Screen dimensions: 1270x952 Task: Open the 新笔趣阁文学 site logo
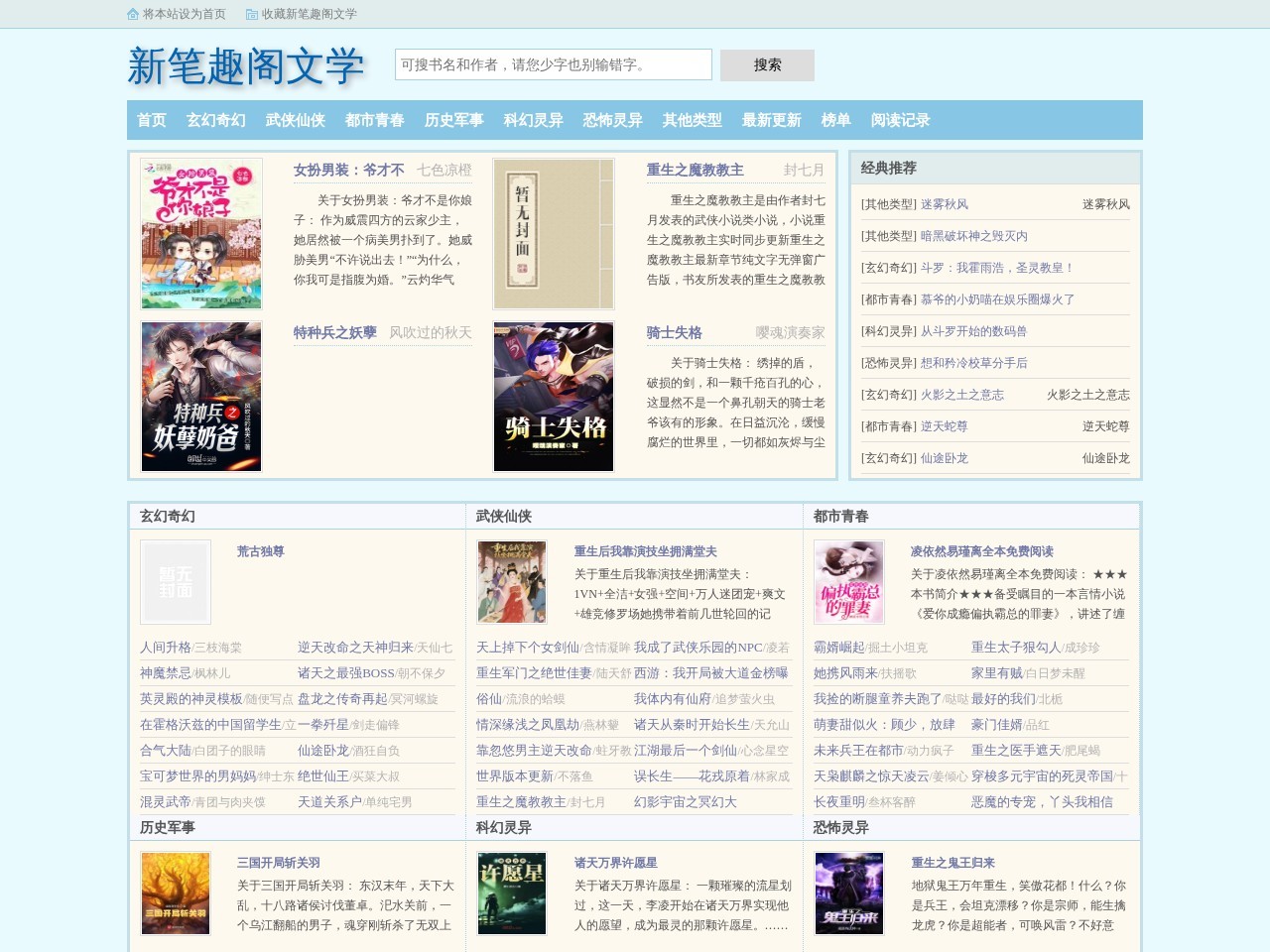(246, 65)
